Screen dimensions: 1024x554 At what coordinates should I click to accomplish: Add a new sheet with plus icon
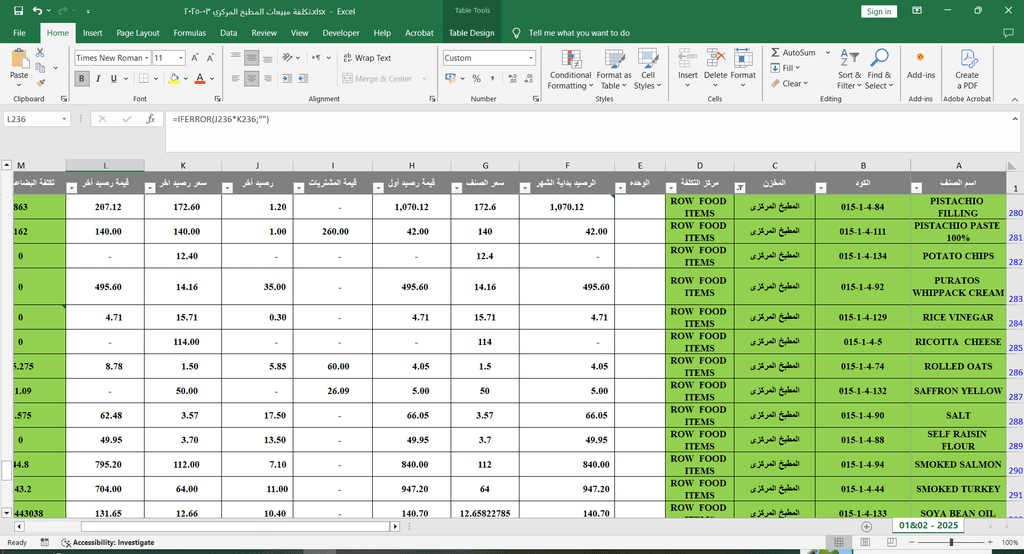(x=867, y=526)
